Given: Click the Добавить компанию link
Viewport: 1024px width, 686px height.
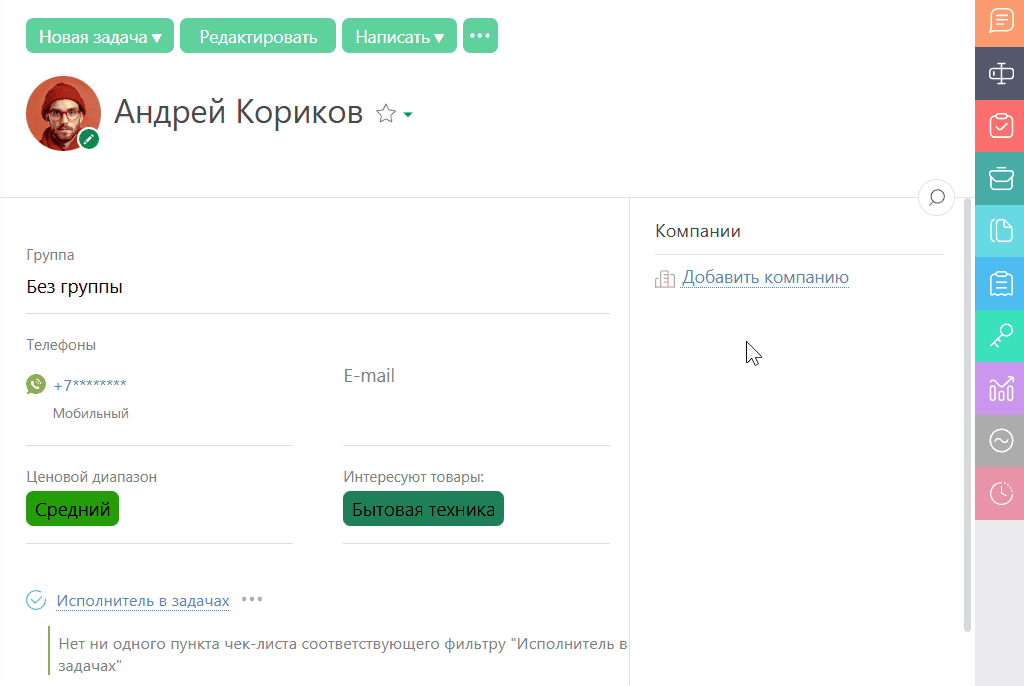Looking at the screenshot, I should tap(765, 278).
